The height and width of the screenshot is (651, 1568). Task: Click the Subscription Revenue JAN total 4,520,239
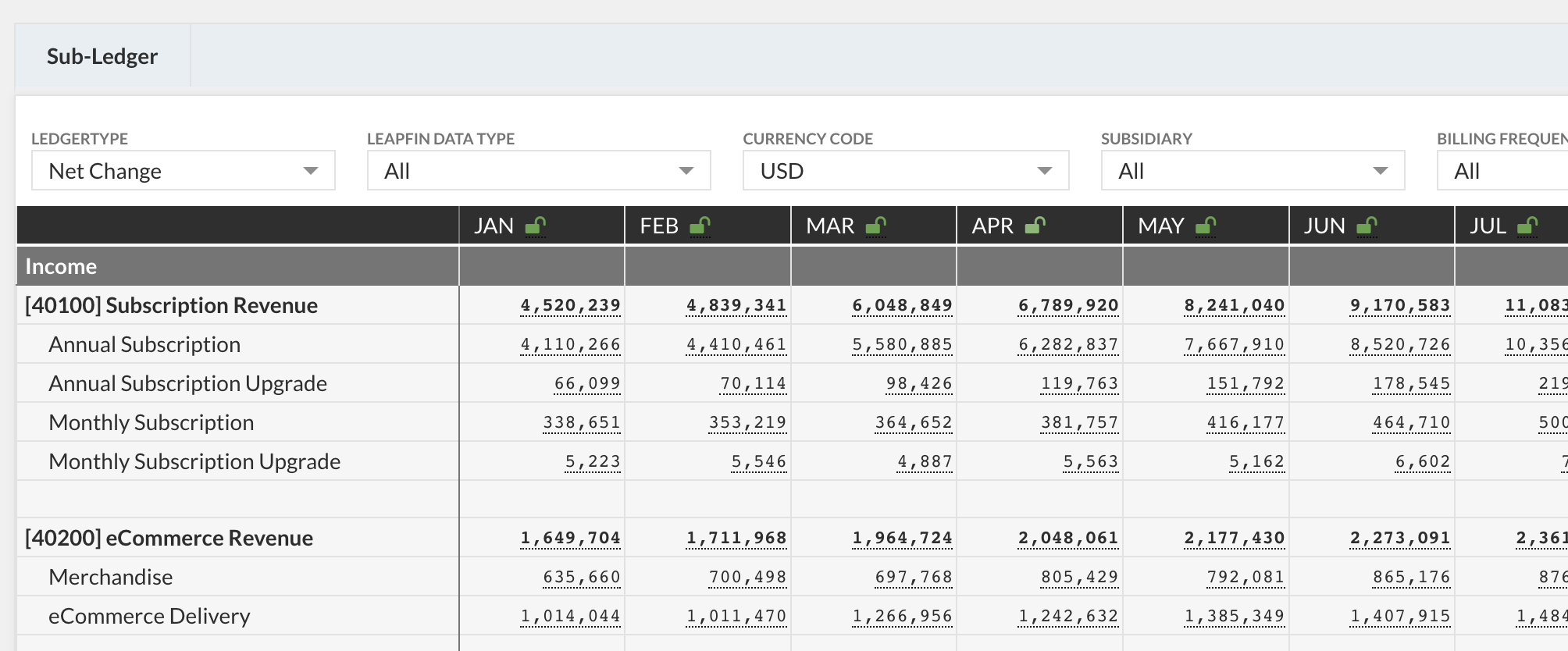click(x=571, y=305)
